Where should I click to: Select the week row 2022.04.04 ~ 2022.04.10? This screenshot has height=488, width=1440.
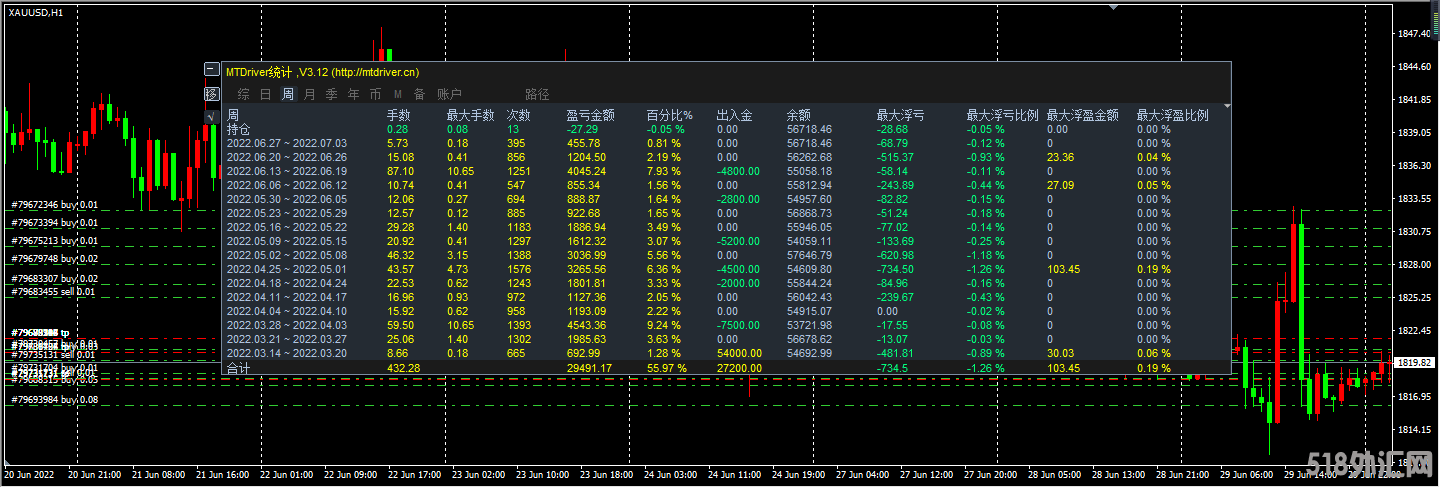[x=725, y=311]
